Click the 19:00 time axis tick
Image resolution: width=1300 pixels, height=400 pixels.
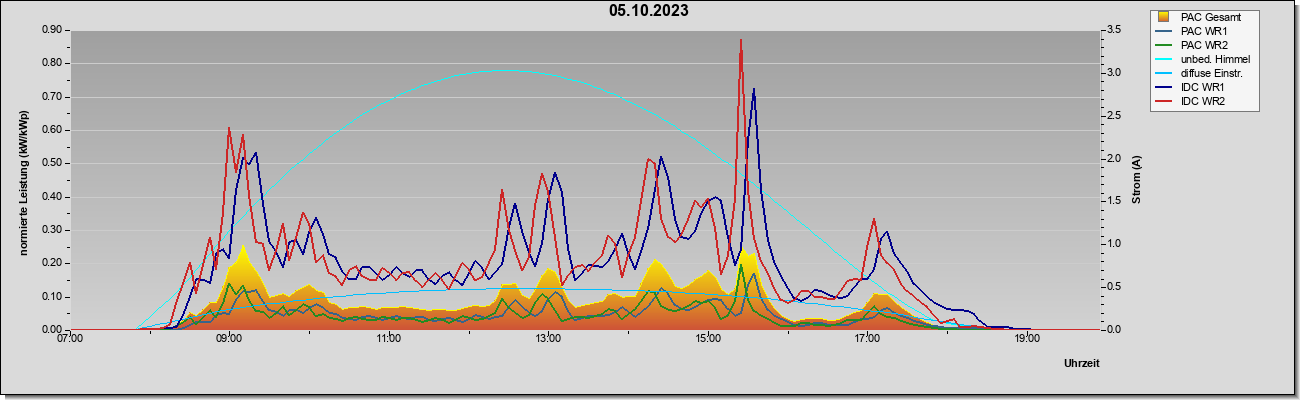[1026, 339]
